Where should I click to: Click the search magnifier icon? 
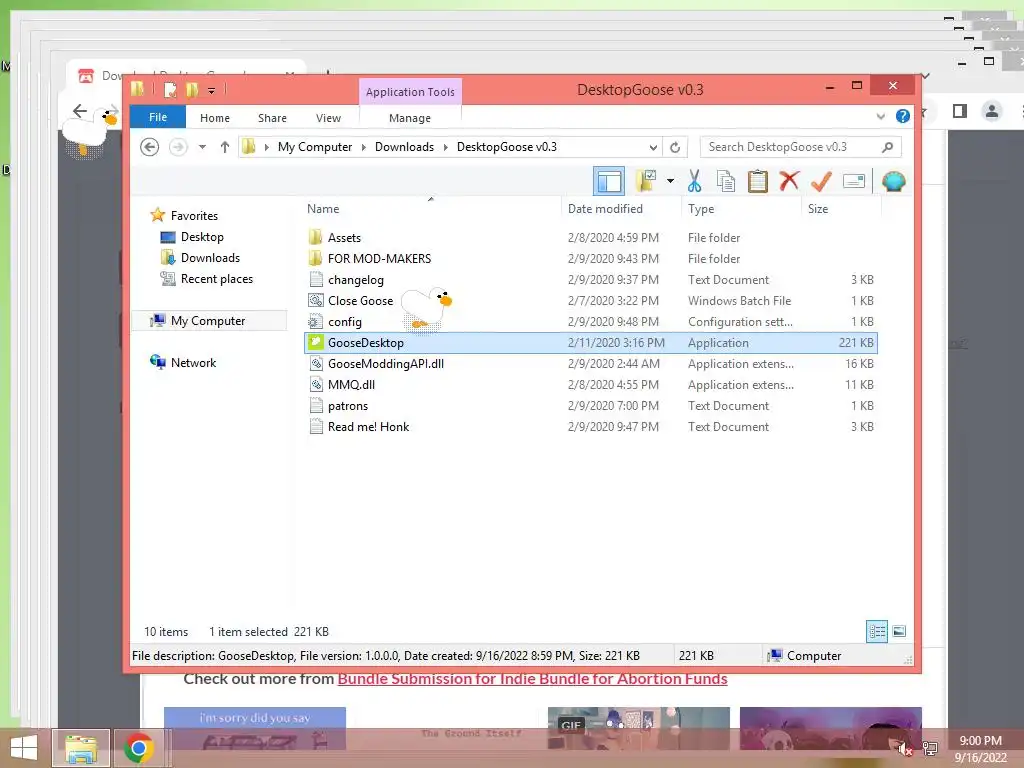coord(887,147)
